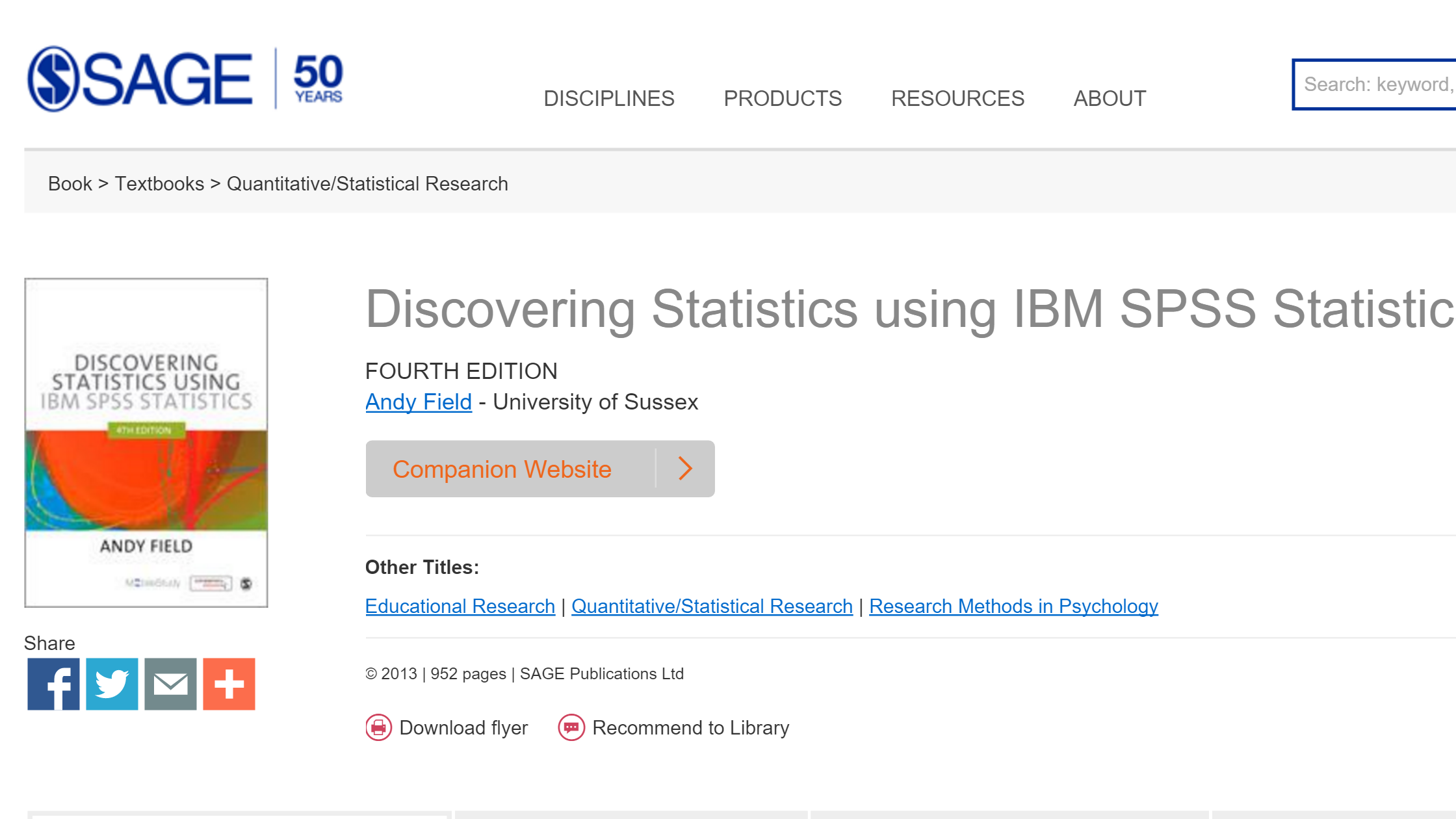Image resolution: width=1456 pixels, height=819 pixels.
Task: Click Quantitative/Statistical Research in breadcrumb
Action: click(x=367, y=184)
